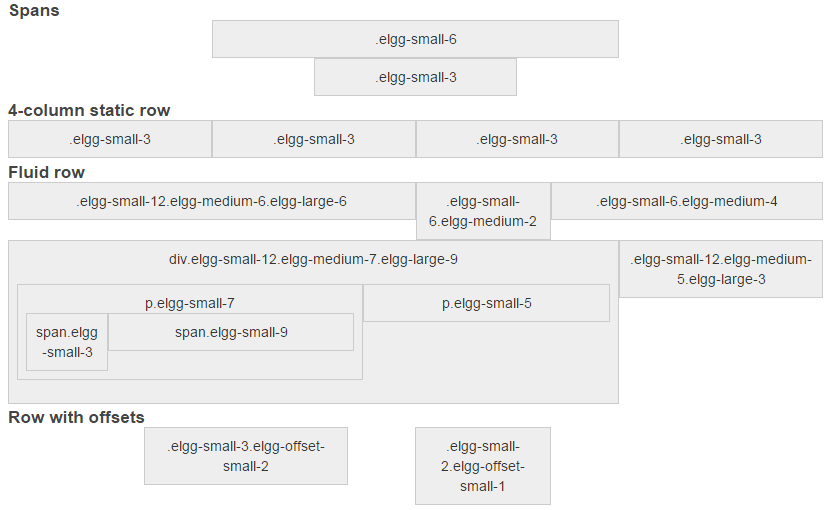Select the p.elgg-small-5 box

pyautogui.click(x=486, y=303)
